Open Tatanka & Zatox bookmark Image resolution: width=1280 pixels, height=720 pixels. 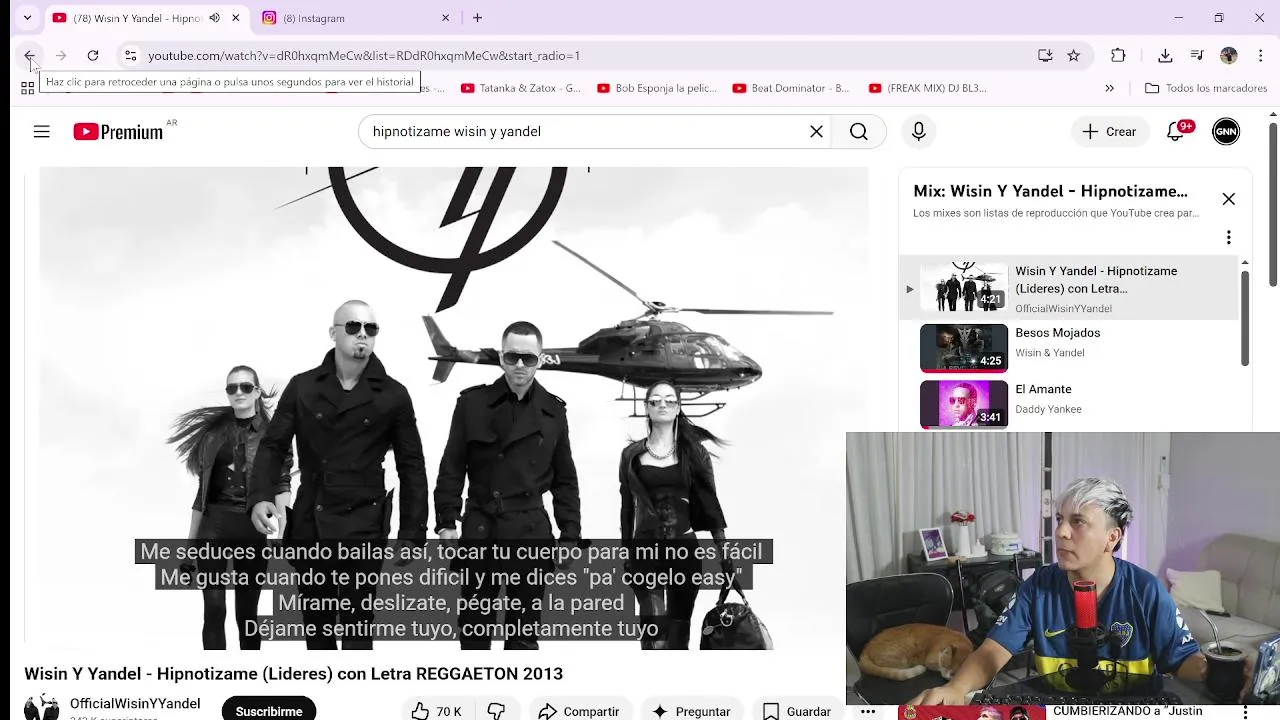pyautogui.click(x=520, y=88)
